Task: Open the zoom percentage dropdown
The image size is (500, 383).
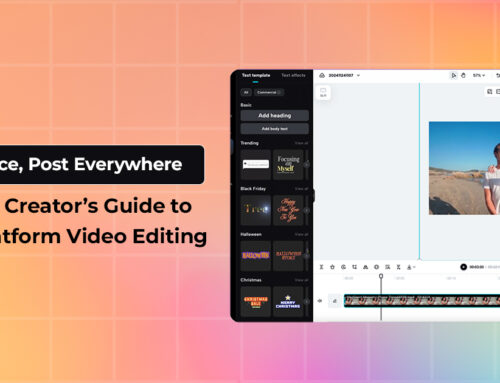Action: (x=479, y=76)
